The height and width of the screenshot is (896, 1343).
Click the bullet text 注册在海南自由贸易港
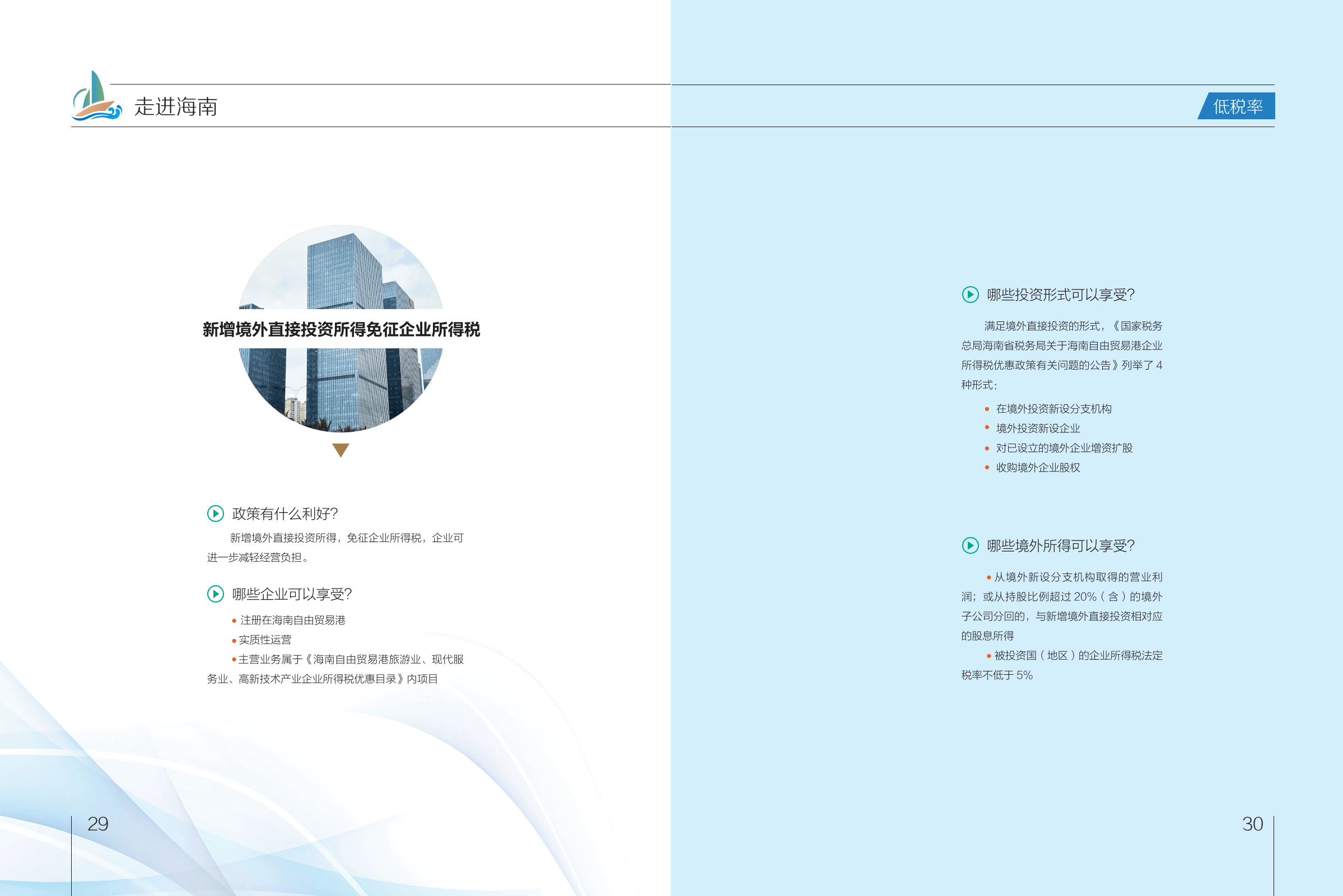coord(292,620)
